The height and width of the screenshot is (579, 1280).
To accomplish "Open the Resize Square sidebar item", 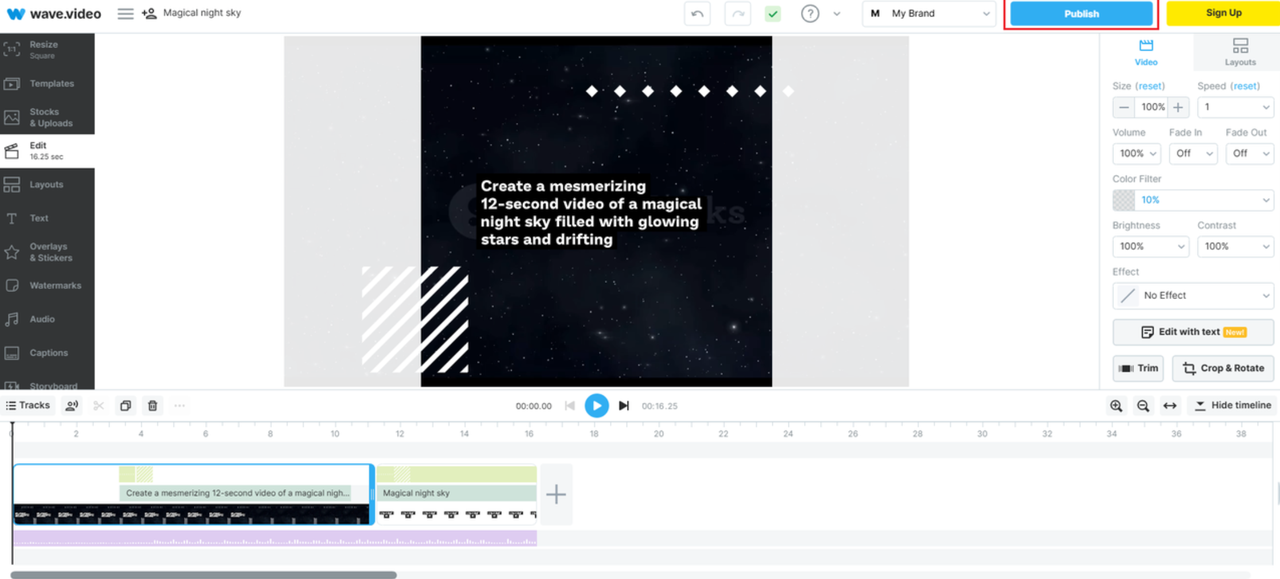I will point(47,50).
